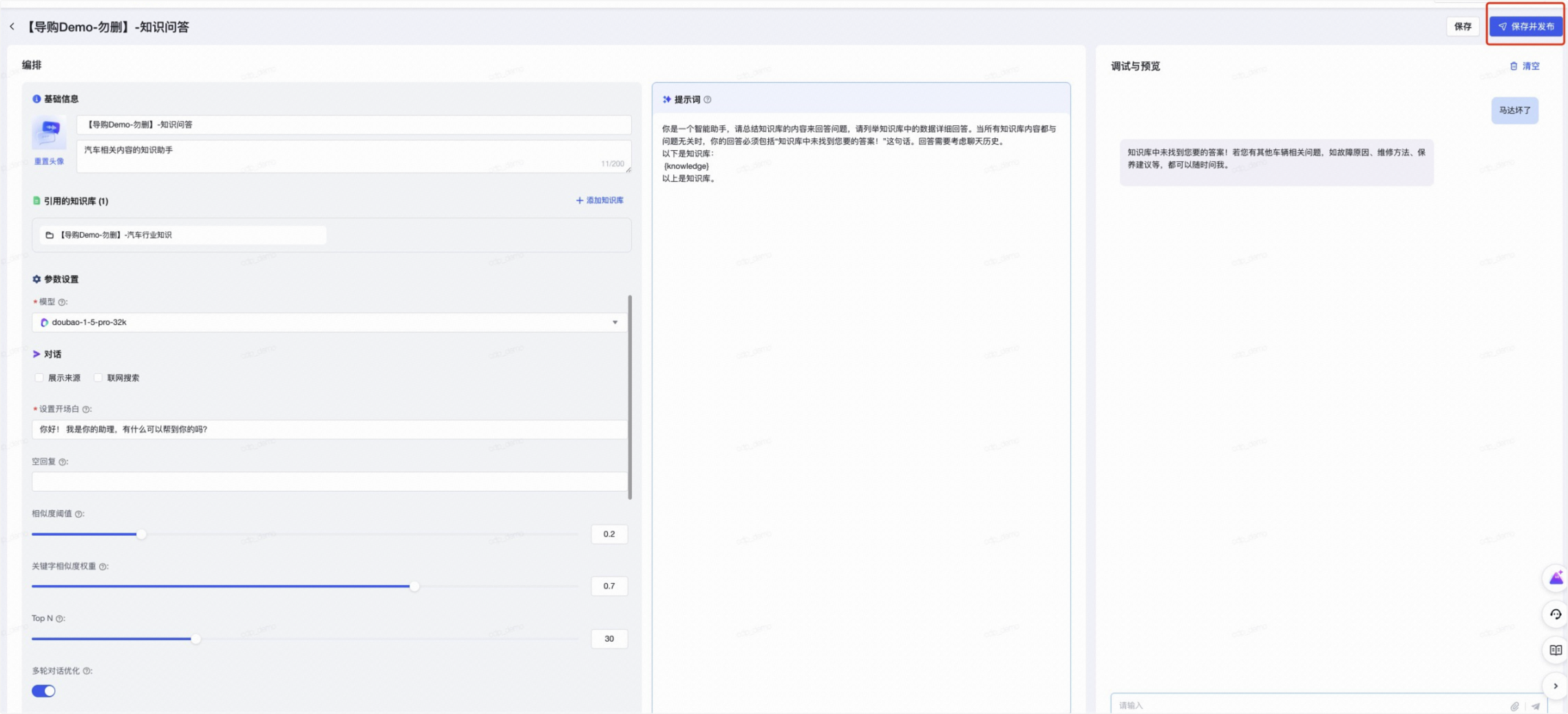This screenshot has height=714, width=1568.
Task: Click the 多轮对话优化 help icon
Action: click(x=87, y=671)
